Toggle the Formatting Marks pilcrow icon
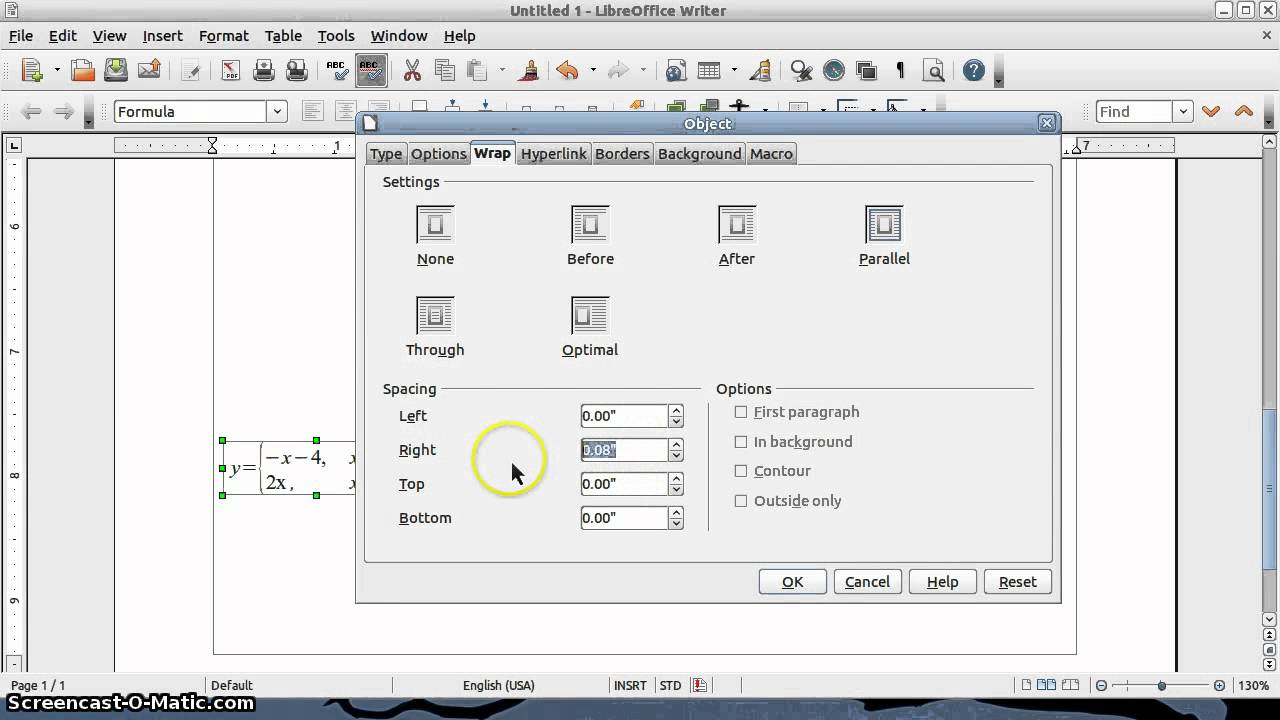Screen dimensions: 1280x720 pyautogui.click(x=900, y=70)
